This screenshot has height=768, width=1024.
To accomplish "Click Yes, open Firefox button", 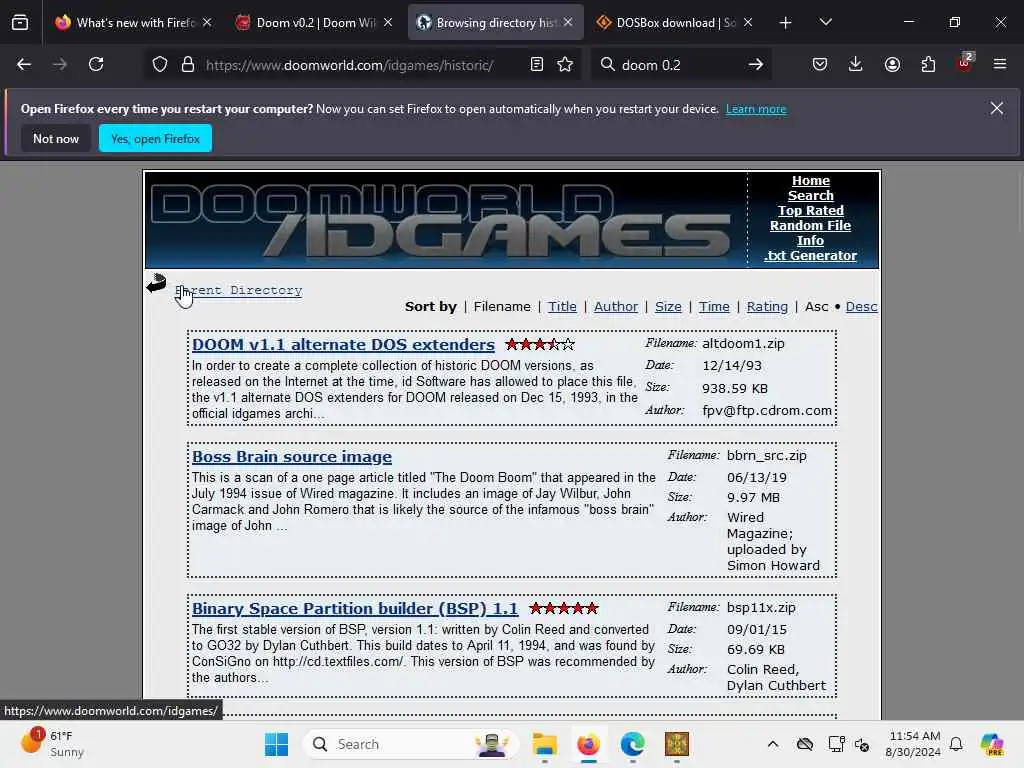I will (155, 138).
